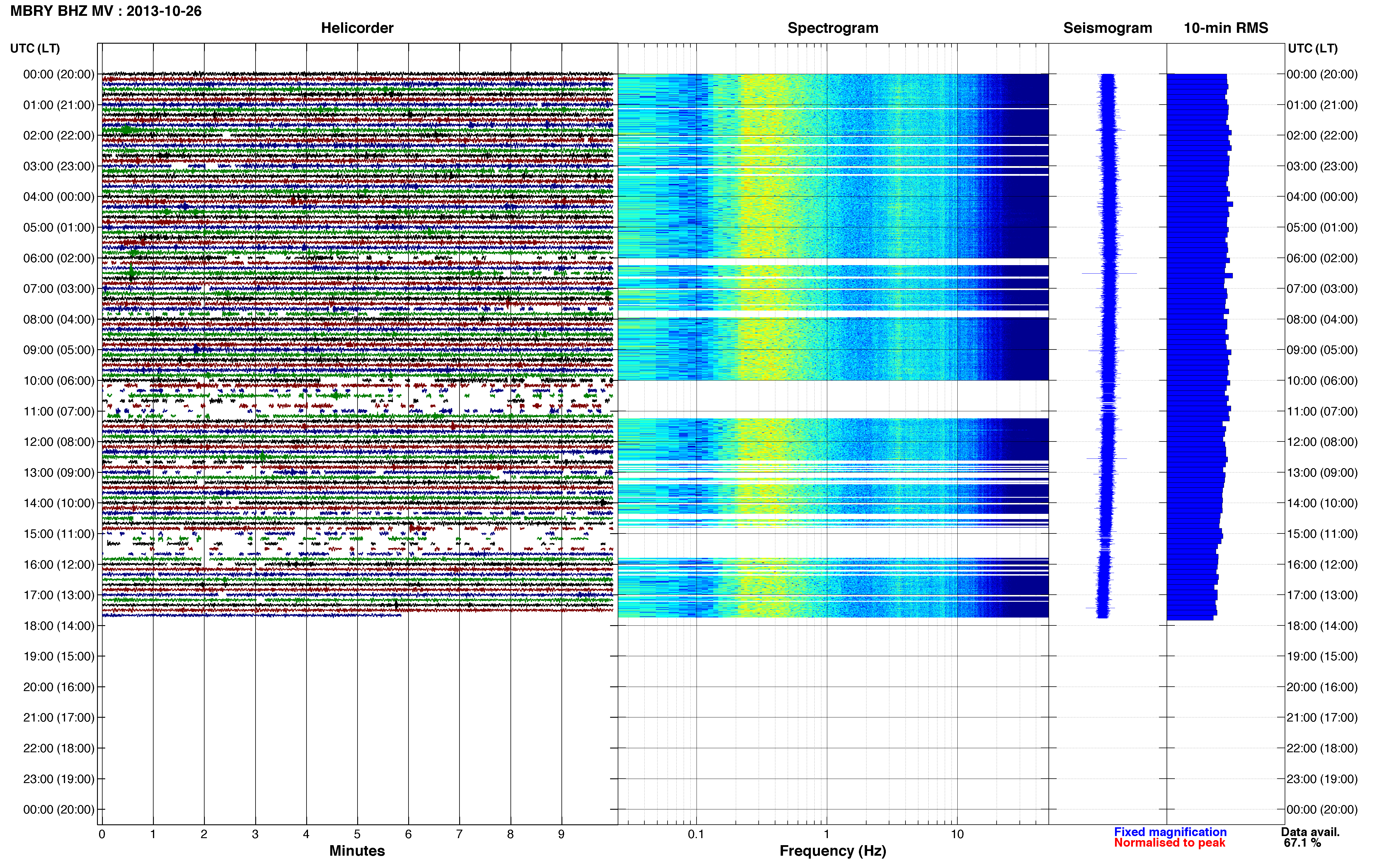
Task: Click the left 'UTC (LT)' axis label
Action: click(x=35, y=48)
